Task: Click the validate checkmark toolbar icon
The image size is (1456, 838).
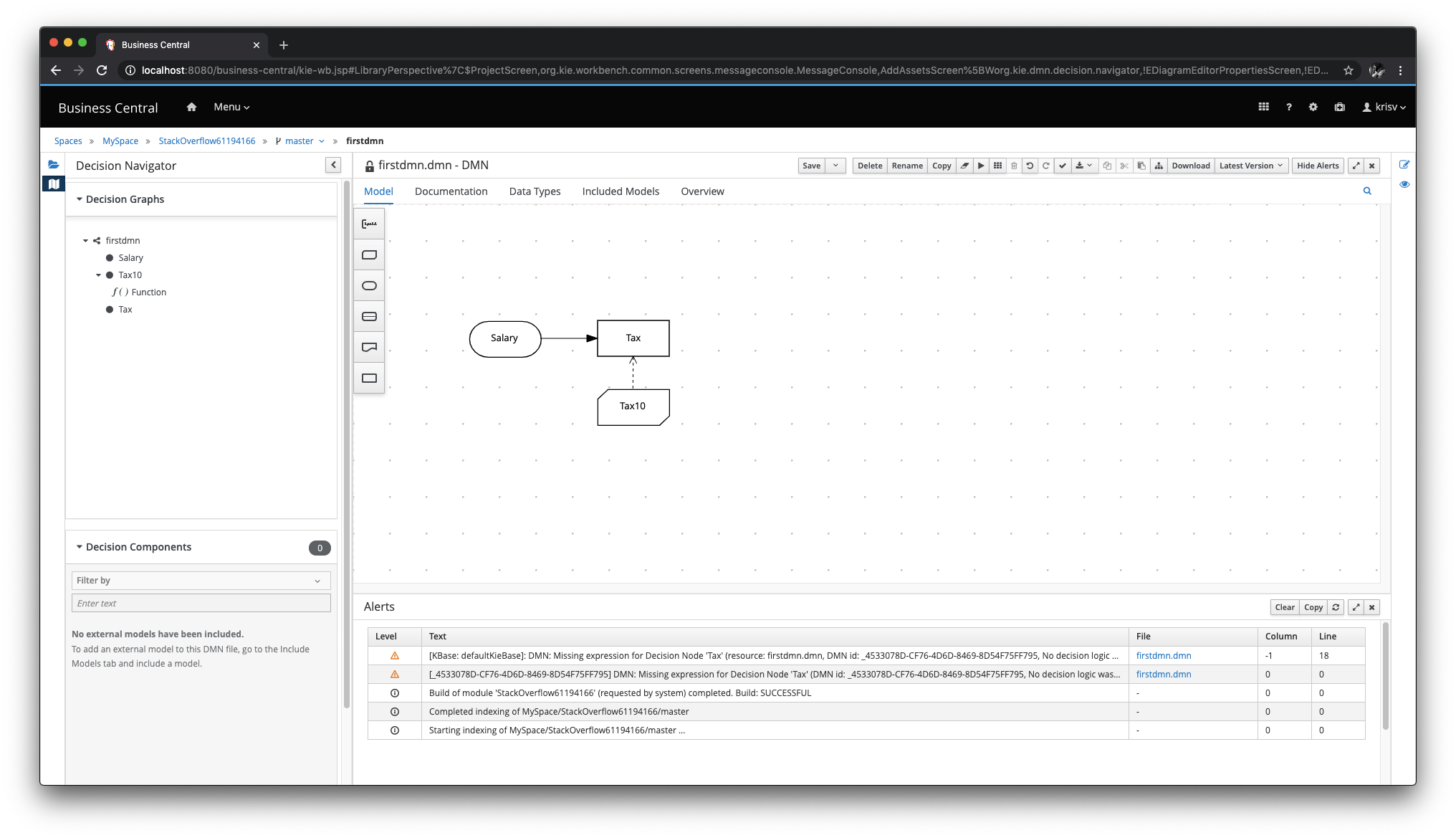Action: coord(1063,166)
